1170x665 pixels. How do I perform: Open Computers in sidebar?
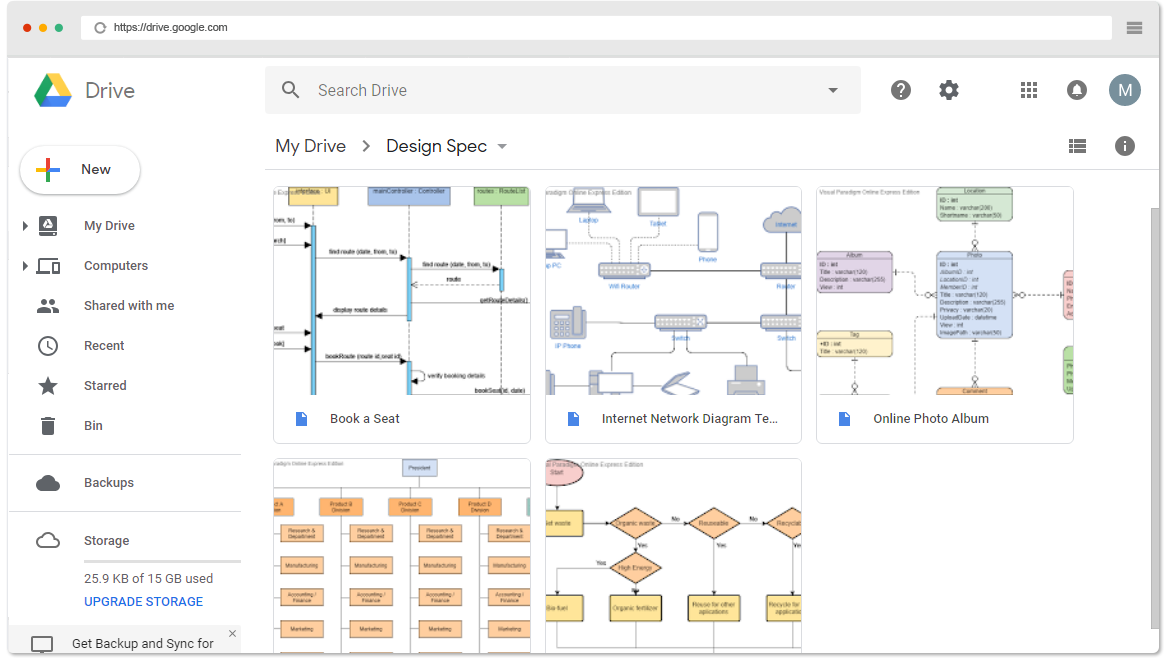click(116, 266)
